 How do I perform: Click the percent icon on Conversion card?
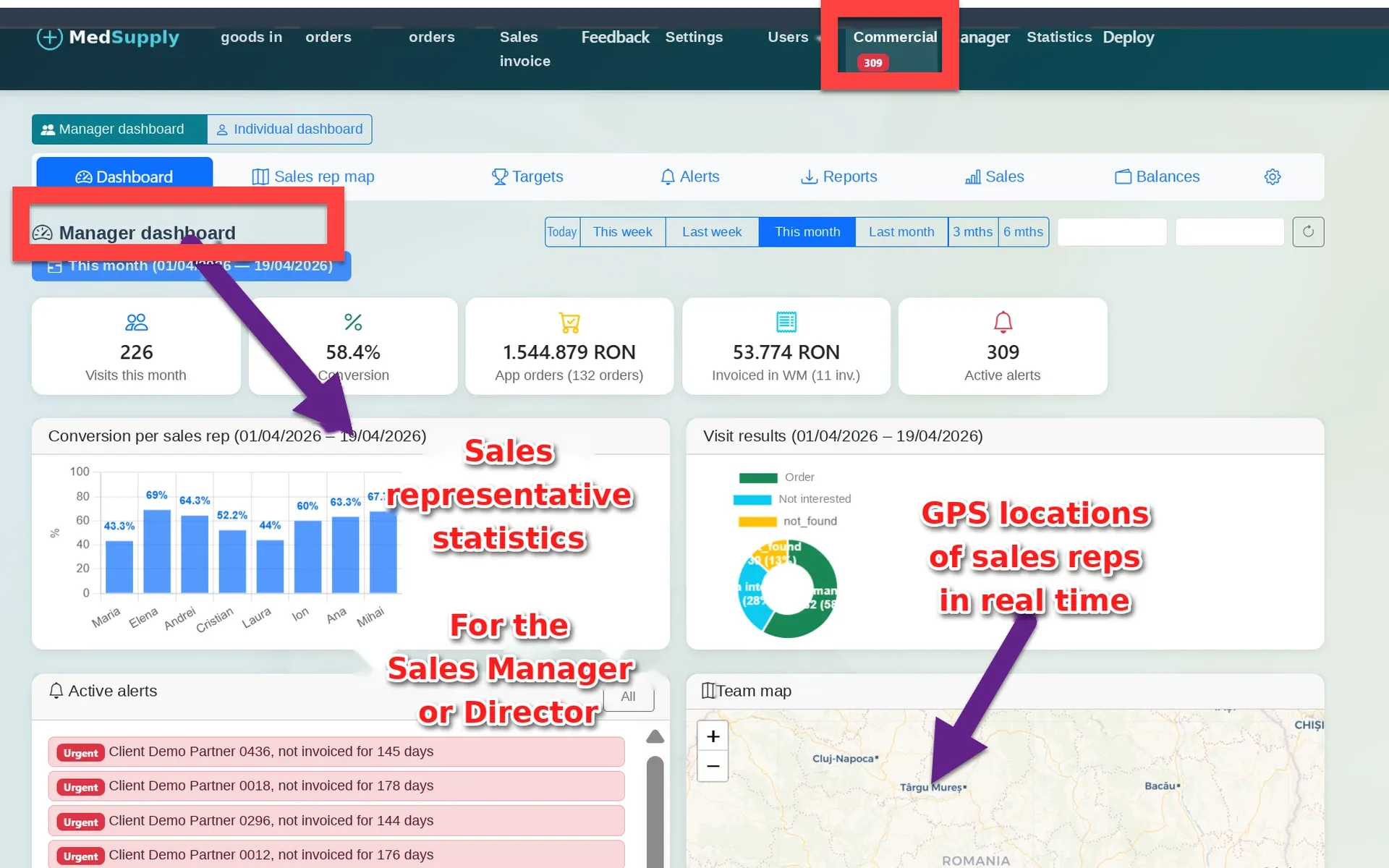(353, 322)
